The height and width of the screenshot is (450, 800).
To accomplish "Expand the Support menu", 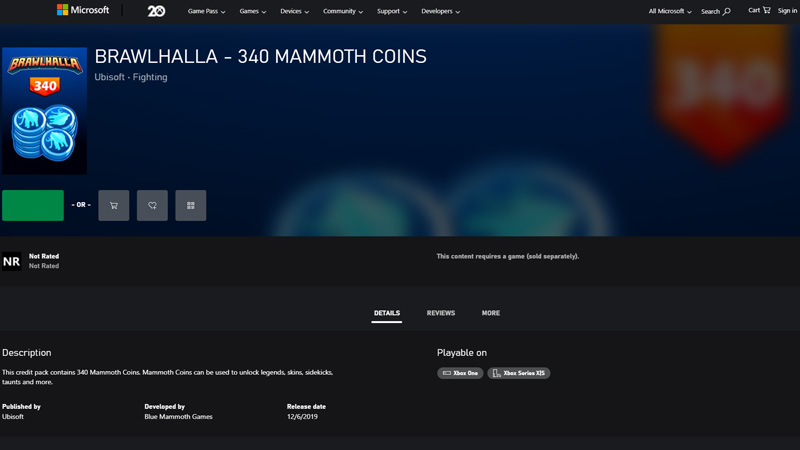I will click(392, 11).
